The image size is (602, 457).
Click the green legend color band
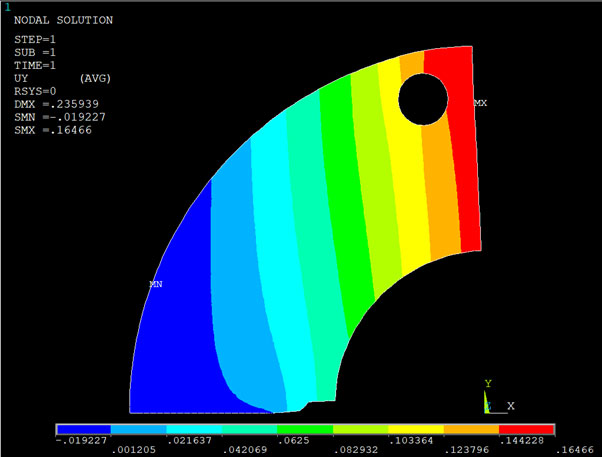305,429
